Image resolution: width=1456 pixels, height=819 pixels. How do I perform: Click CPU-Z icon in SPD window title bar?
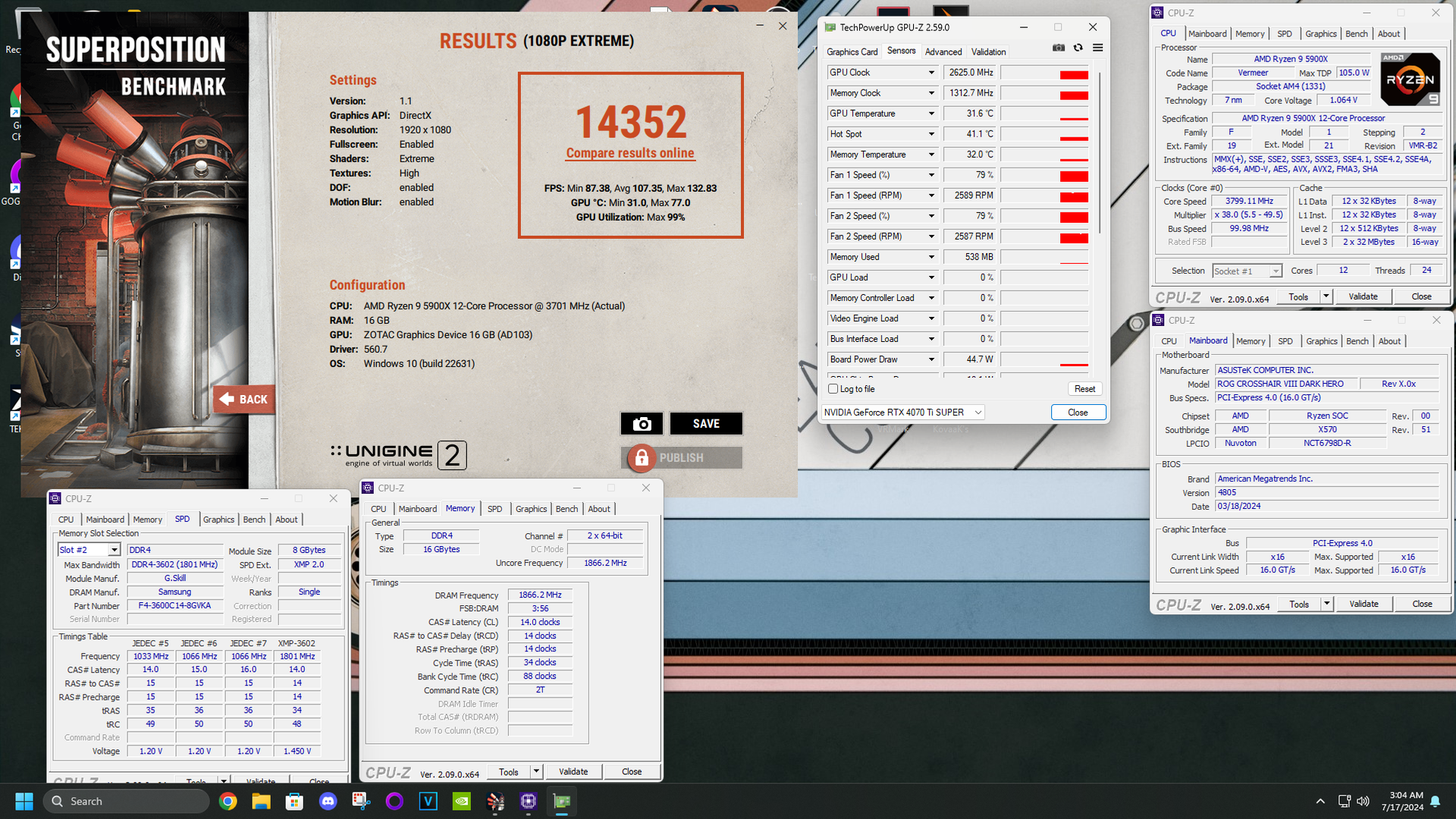pyautogui.click(x=55, y=498)
